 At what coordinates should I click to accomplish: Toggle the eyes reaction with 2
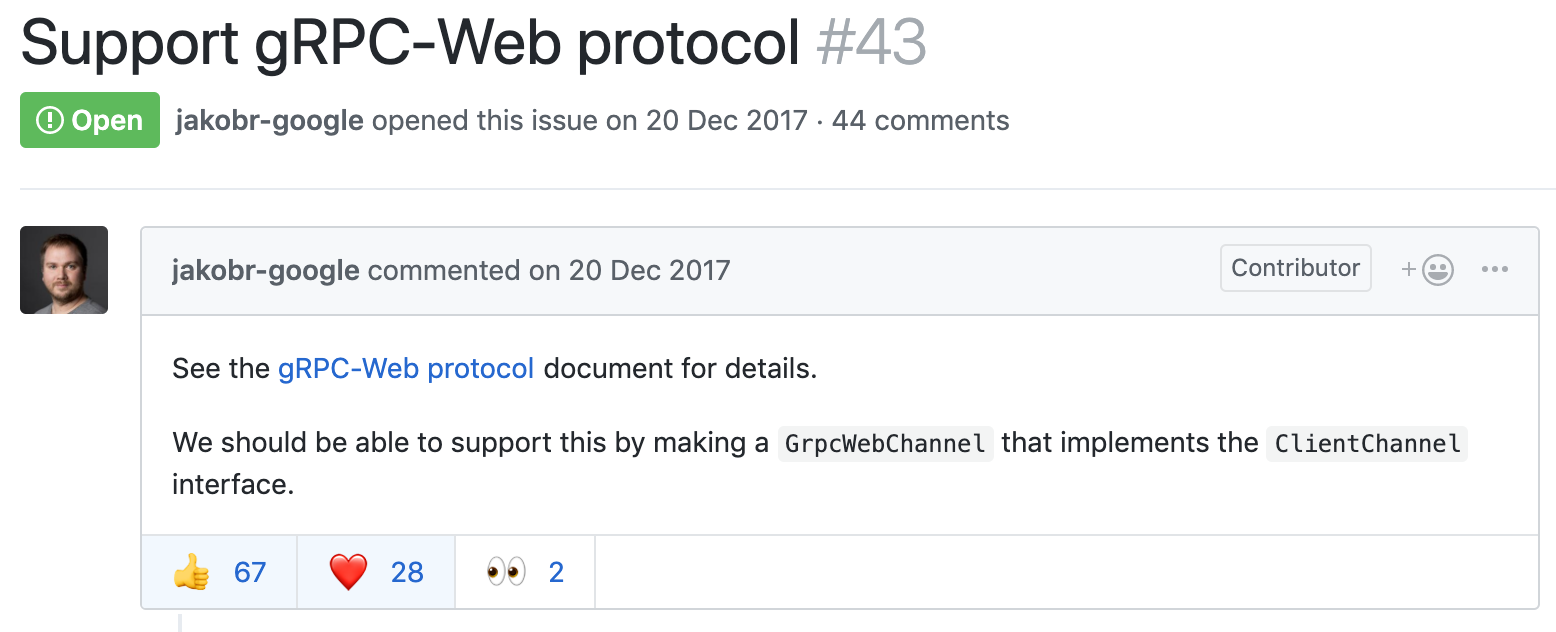tap(525, 572)
